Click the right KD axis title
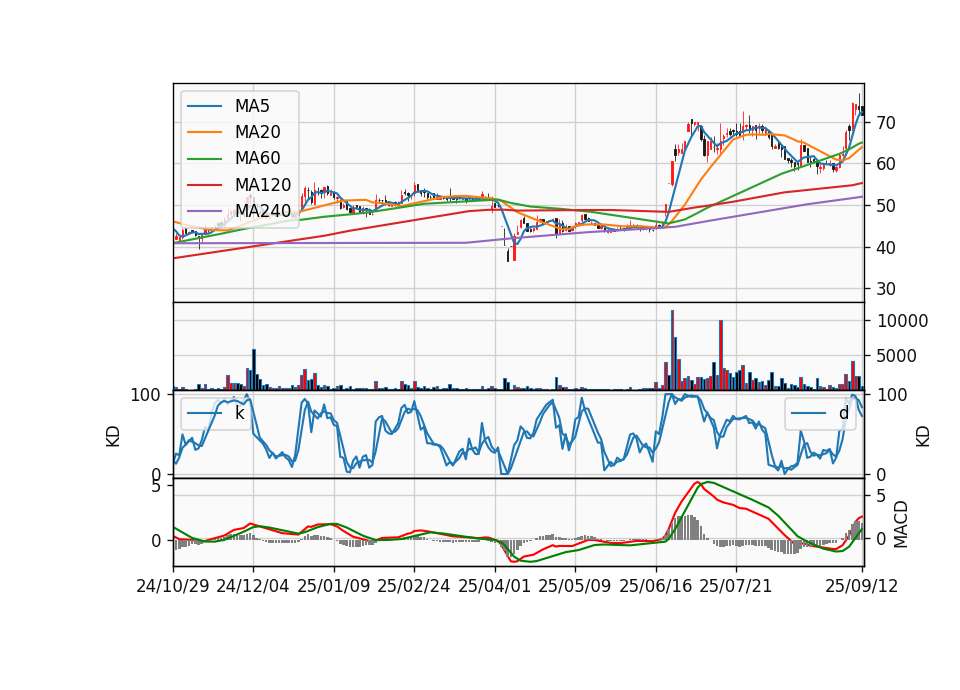This screenshot has height=690, width=960. pos(923,437)
